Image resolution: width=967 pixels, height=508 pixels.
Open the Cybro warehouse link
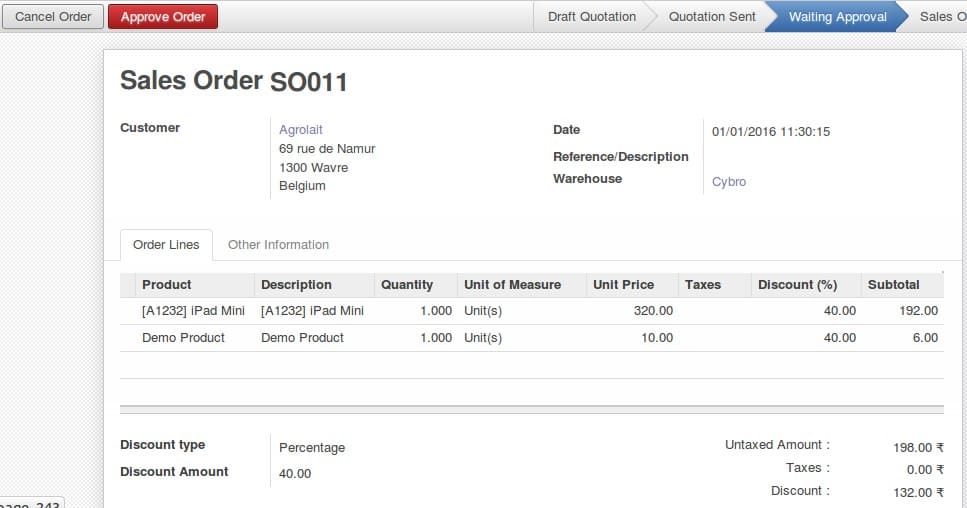[728, 182]
